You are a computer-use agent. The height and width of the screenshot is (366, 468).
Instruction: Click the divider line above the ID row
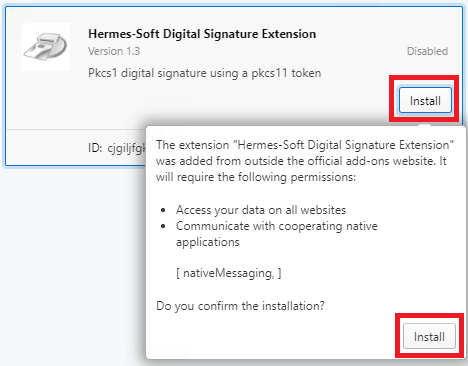coord(76,129)
